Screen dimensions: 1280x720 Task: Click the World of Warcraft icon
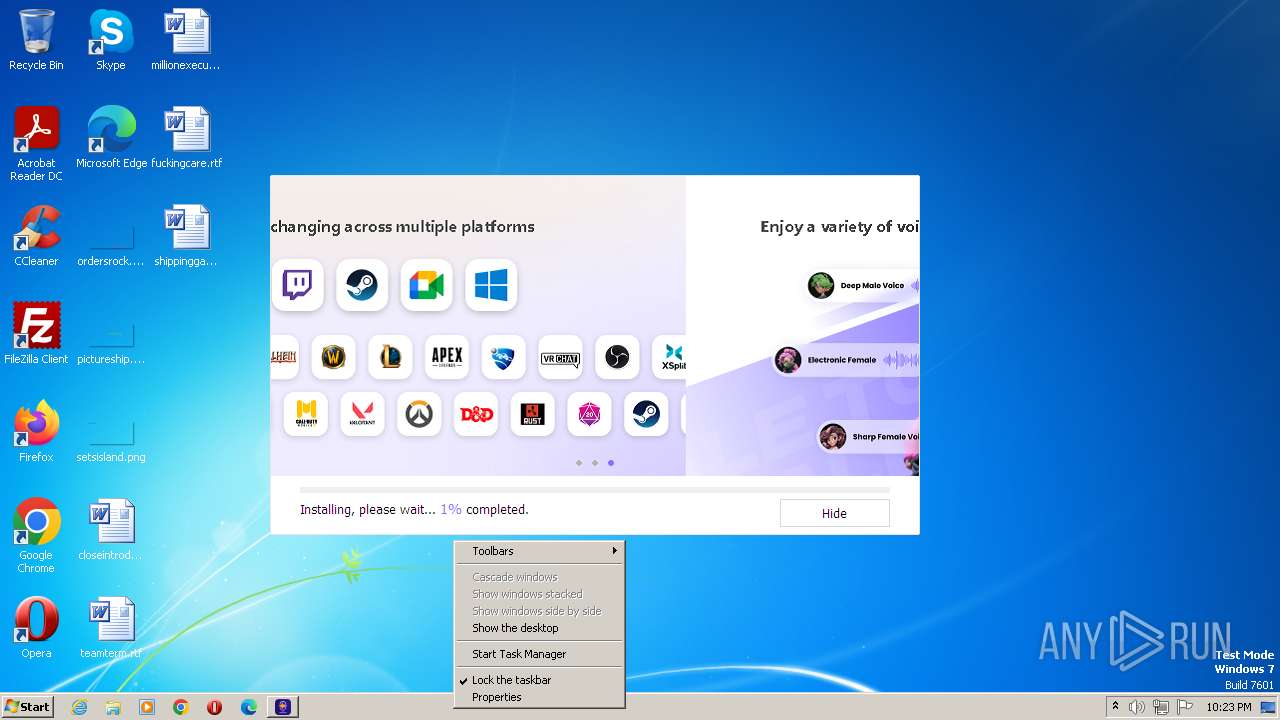tap(333, 358)
